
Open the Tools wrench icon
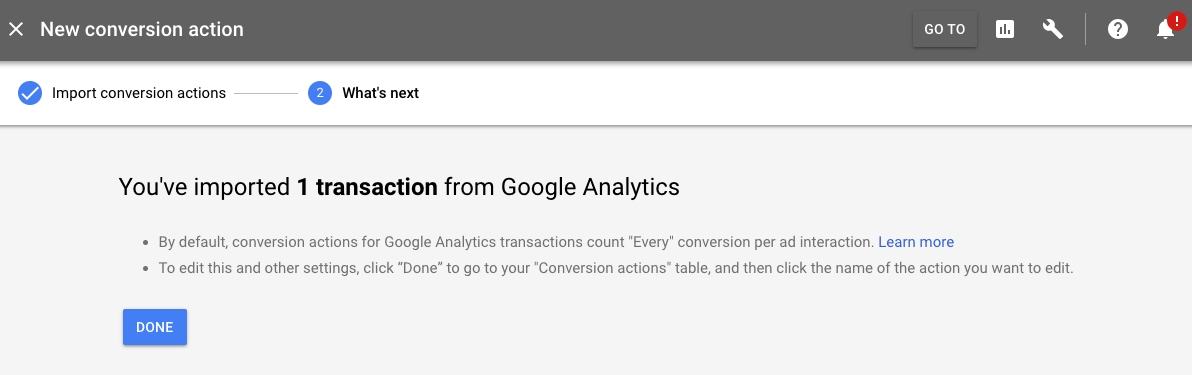click(x=1052, y=30)
